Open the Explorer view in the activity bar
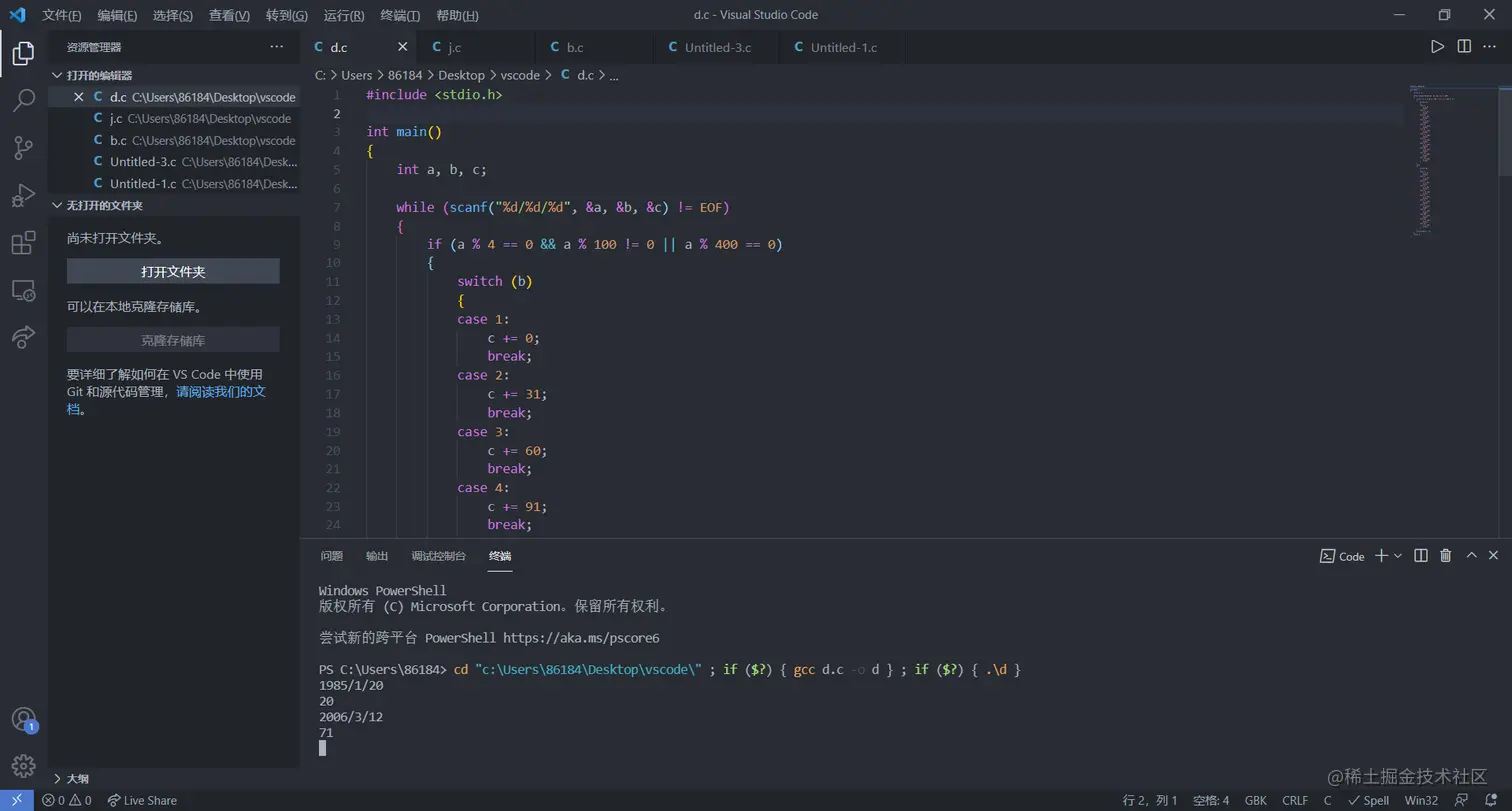The width and height of the screenshot is (1512, 811). point(23,53)
